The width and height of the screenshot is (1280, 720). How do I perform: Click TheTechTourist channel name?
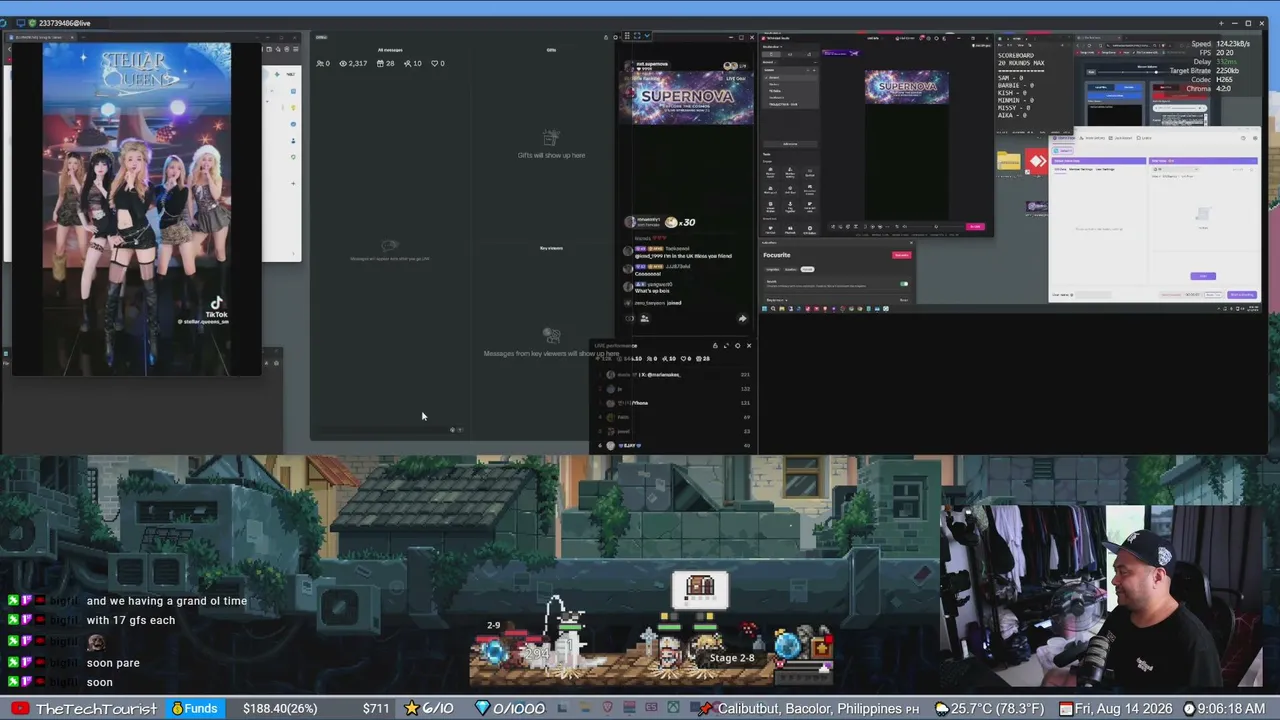click(x=96, y=709)
